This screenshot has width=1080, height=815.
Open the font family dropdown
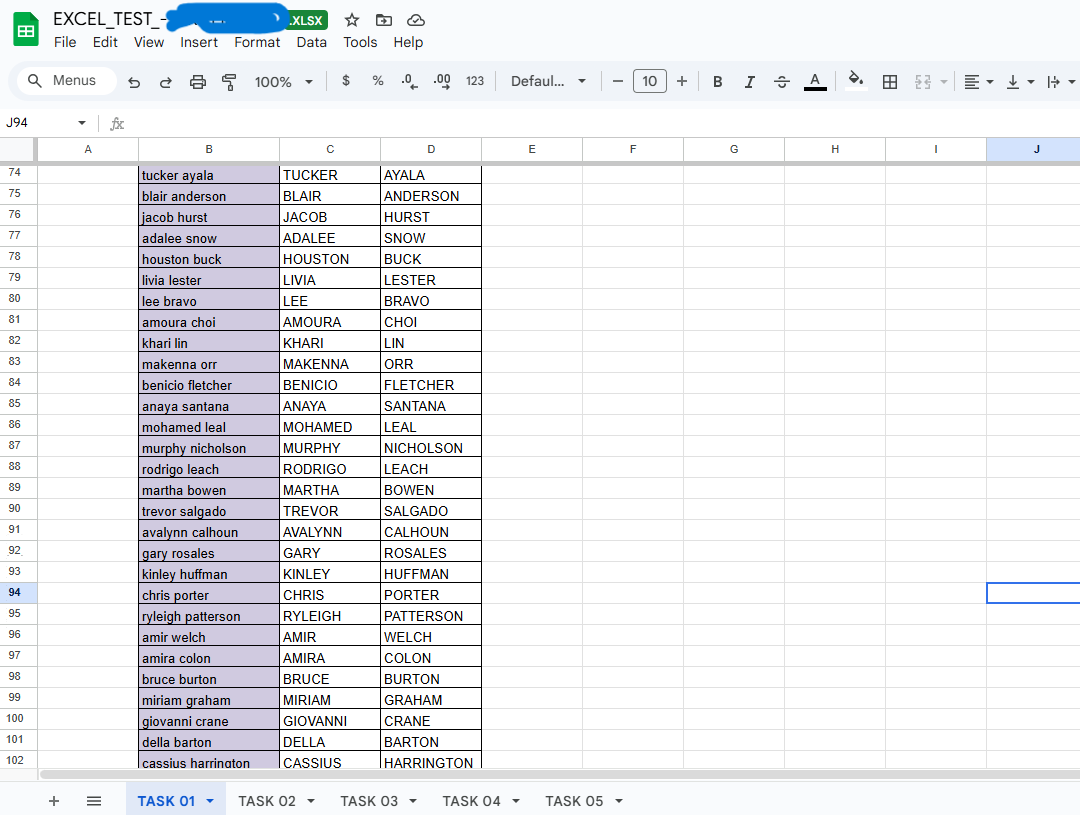click(x=548, y=81)
